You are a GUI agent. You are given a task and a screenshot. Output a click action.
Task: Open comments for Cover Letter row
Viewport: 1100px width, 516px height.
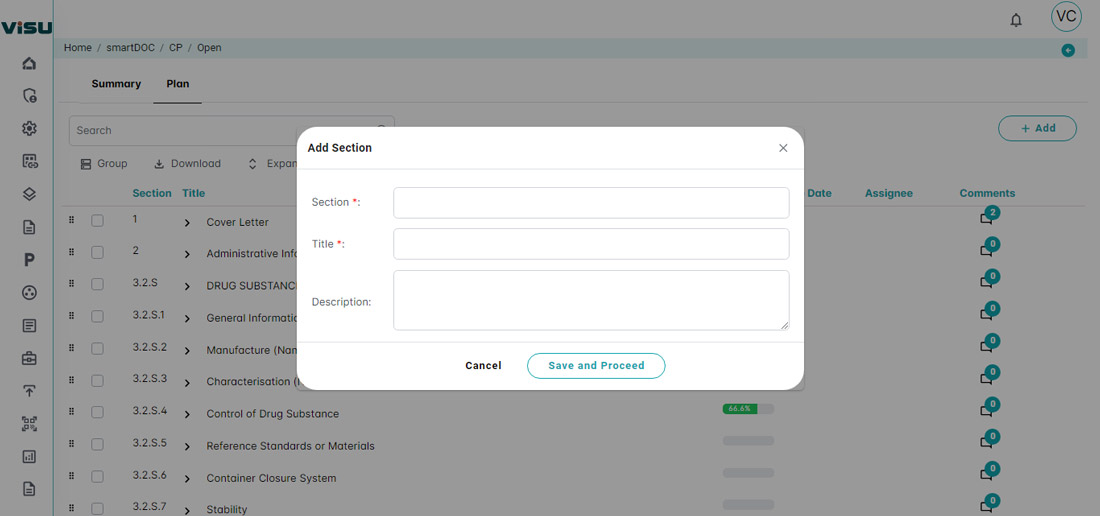pos(987,219)
